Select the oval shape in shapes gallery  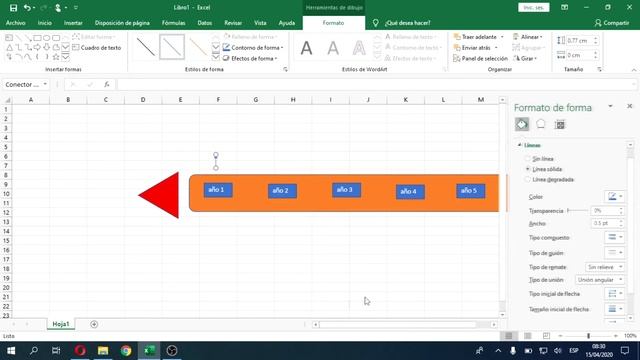47,38
